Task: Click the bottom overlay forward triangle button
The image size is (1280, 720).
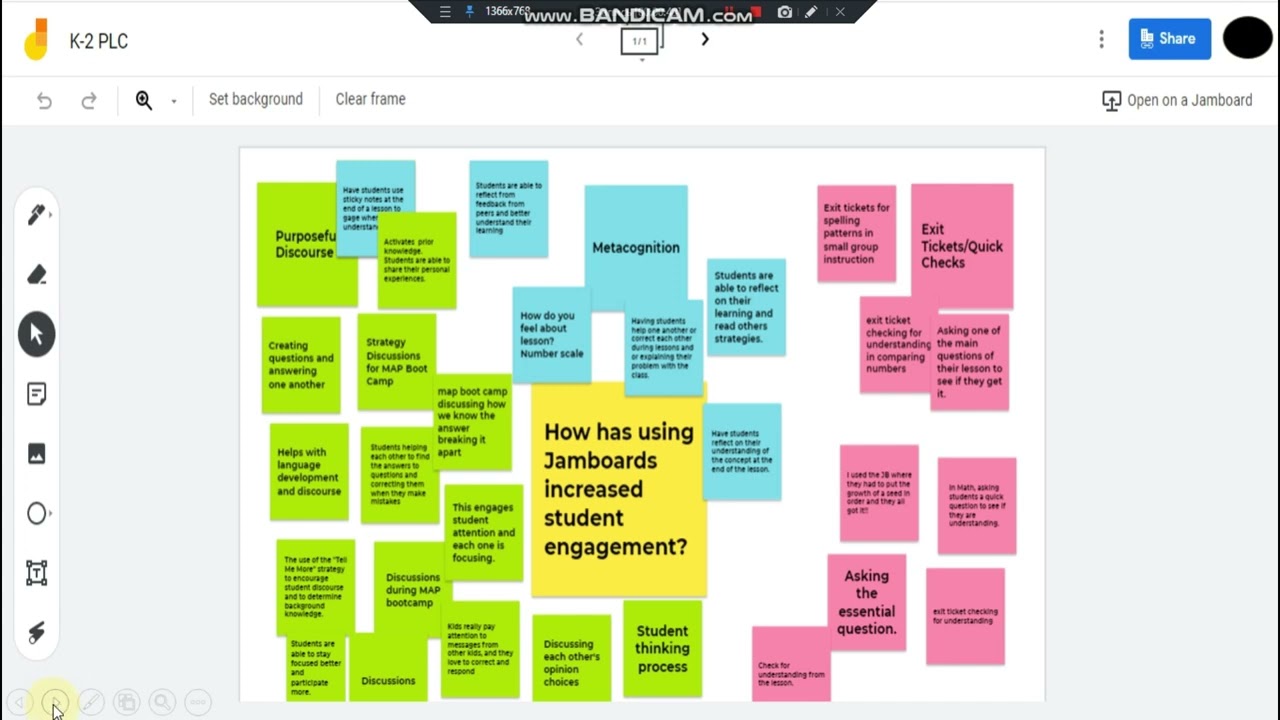Action: click(x=55, y=703)
